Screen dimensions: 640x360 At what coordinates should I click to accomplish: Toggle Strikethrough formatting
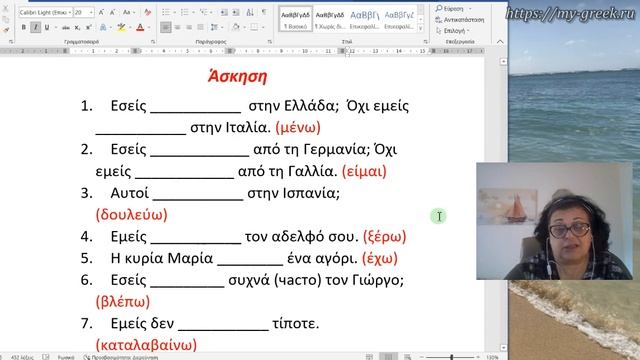point(66,28)
